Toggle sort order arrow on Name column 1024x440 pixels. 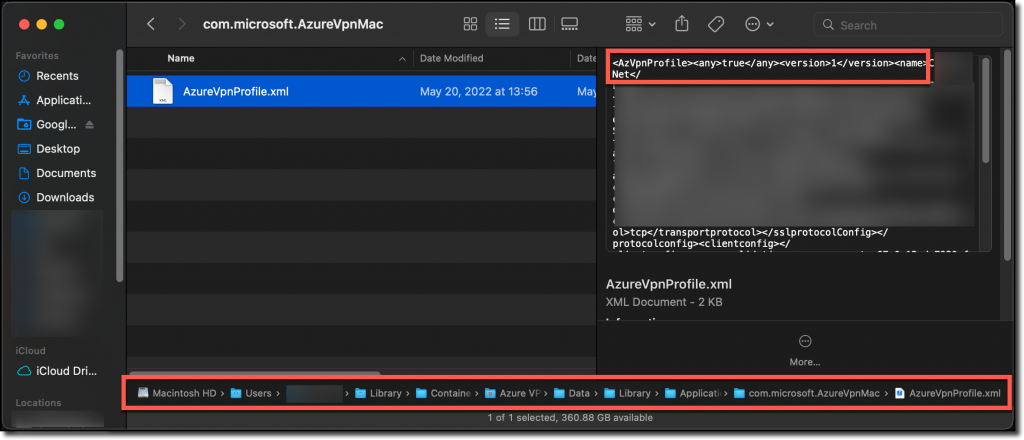tap(402, 59)
